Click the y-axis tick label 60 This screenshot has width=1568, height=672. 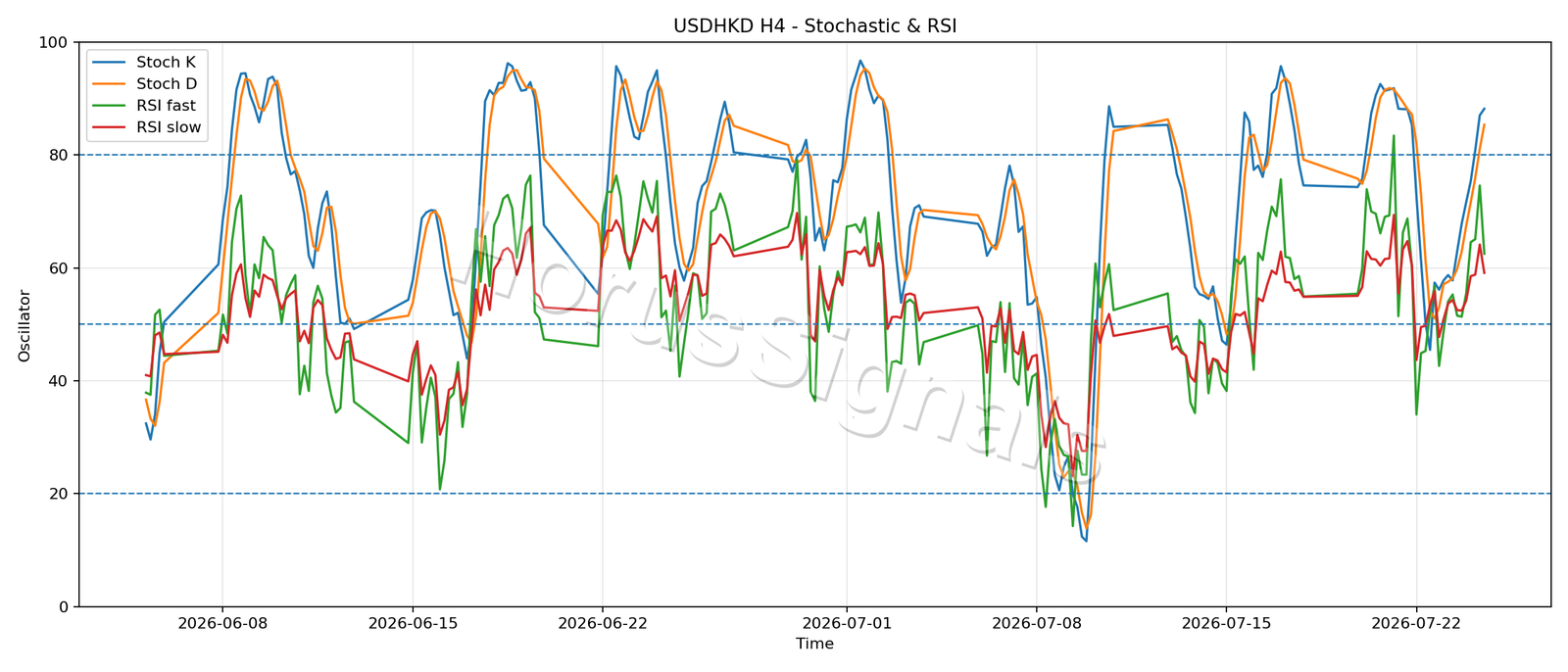click(x=59, y=268)
